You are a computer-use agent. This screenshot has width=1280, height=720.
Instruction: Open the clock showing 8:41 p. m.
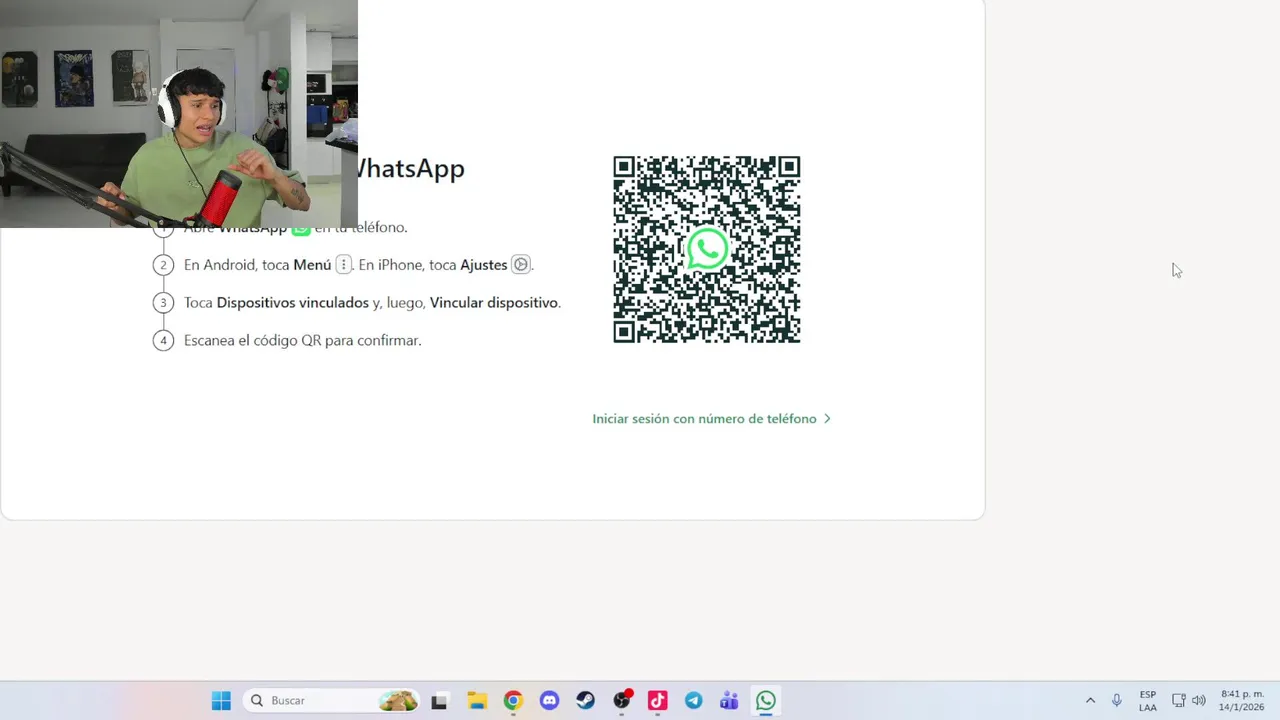1241,701
